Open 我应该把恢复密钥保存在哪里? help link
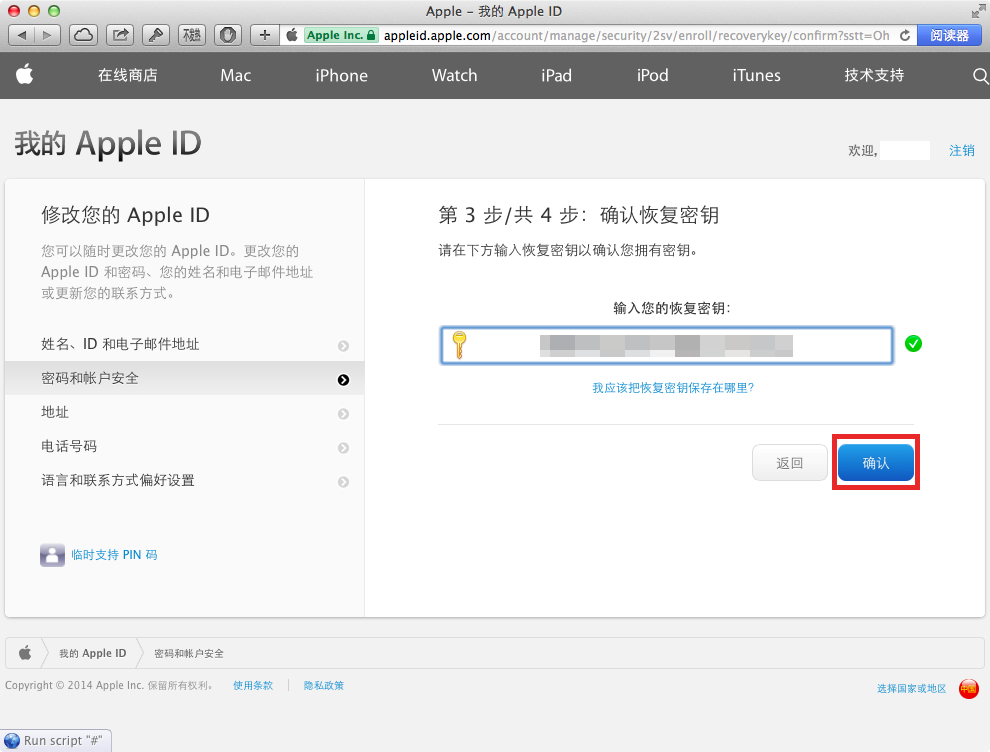 (673, 388)
